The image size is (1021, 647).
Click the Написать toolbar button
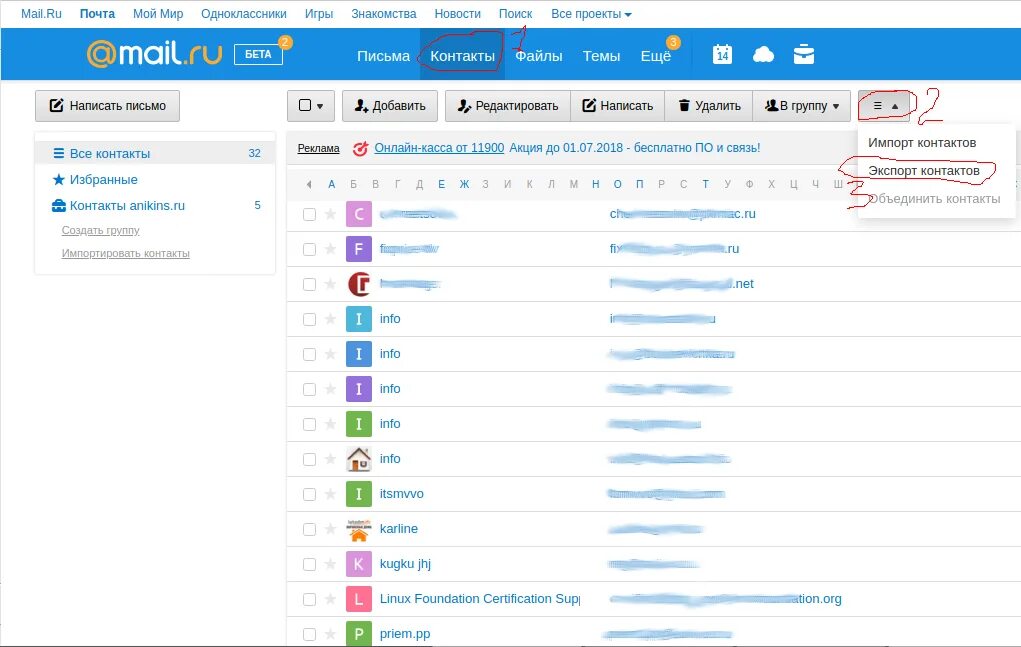click(617, 105)
